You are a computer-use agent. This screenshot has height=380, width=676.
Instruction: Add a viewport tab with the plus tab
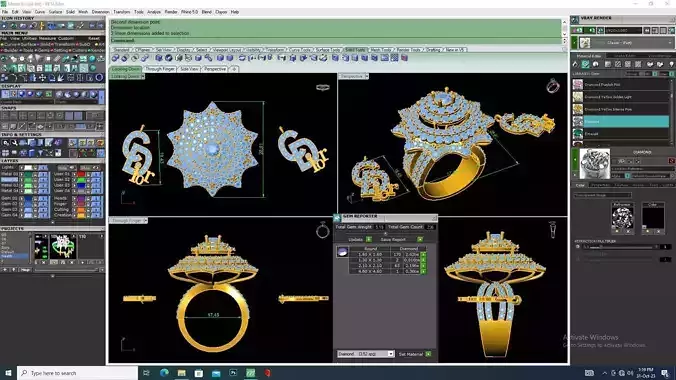tap(234, 69)
